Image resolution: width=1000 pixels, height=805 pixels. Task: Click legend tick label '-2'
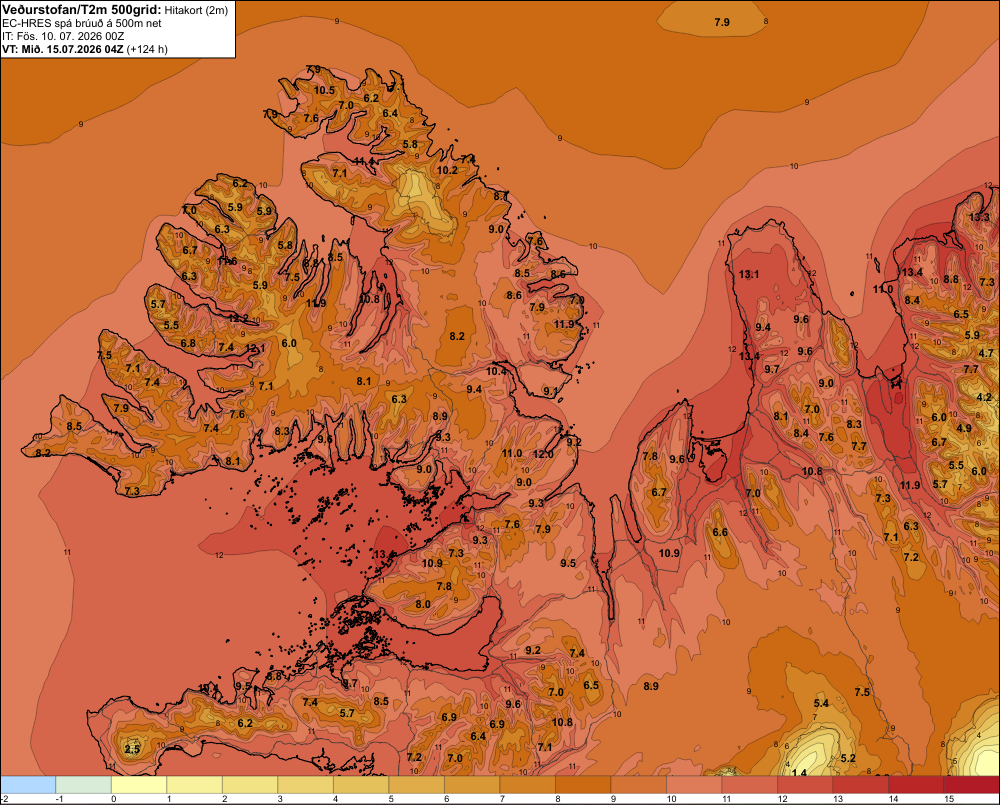pyautogui.click(x=5, y=799)
